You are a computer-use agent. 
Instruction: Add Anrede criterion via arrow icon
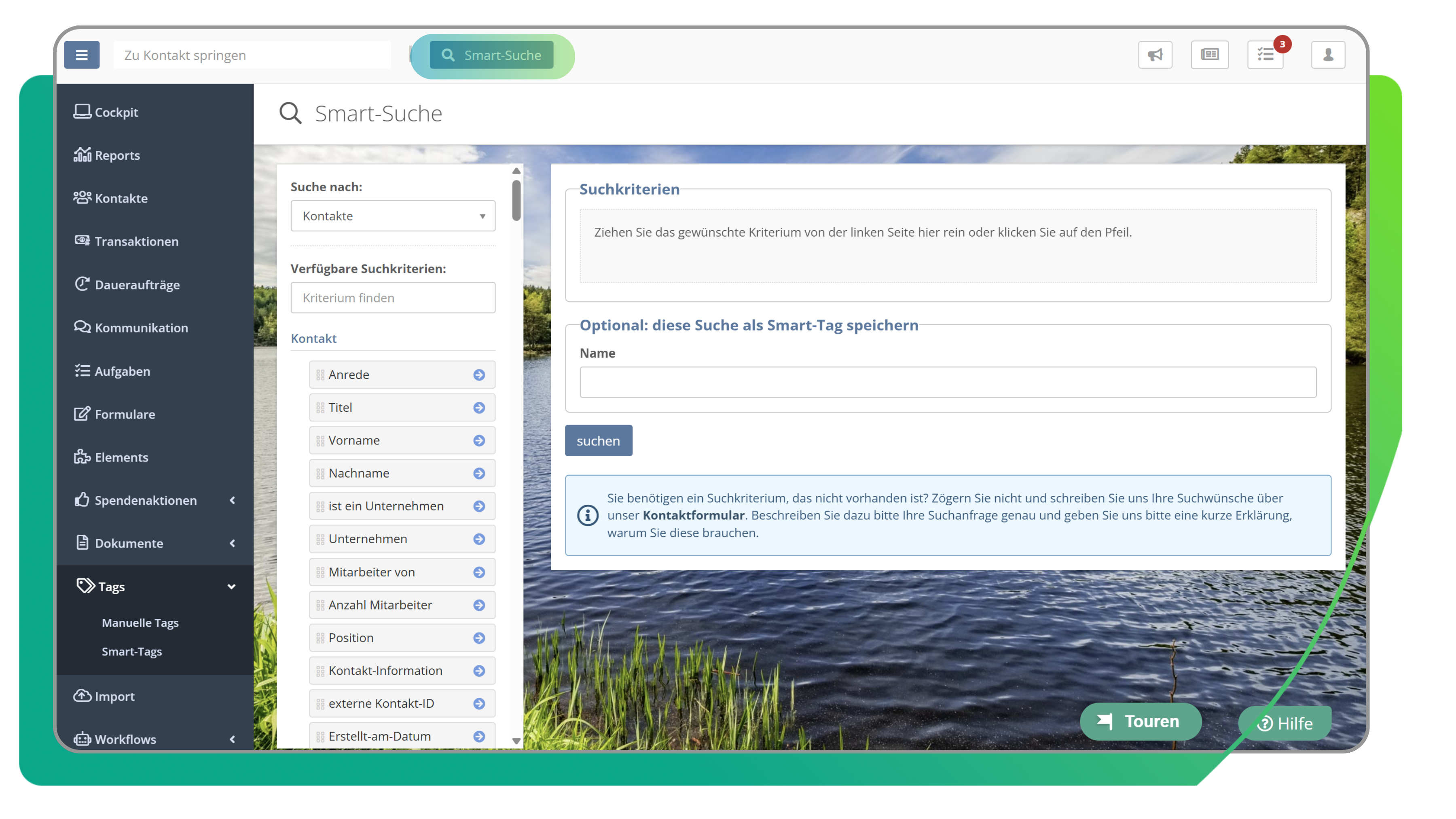(x=479, y=375)
